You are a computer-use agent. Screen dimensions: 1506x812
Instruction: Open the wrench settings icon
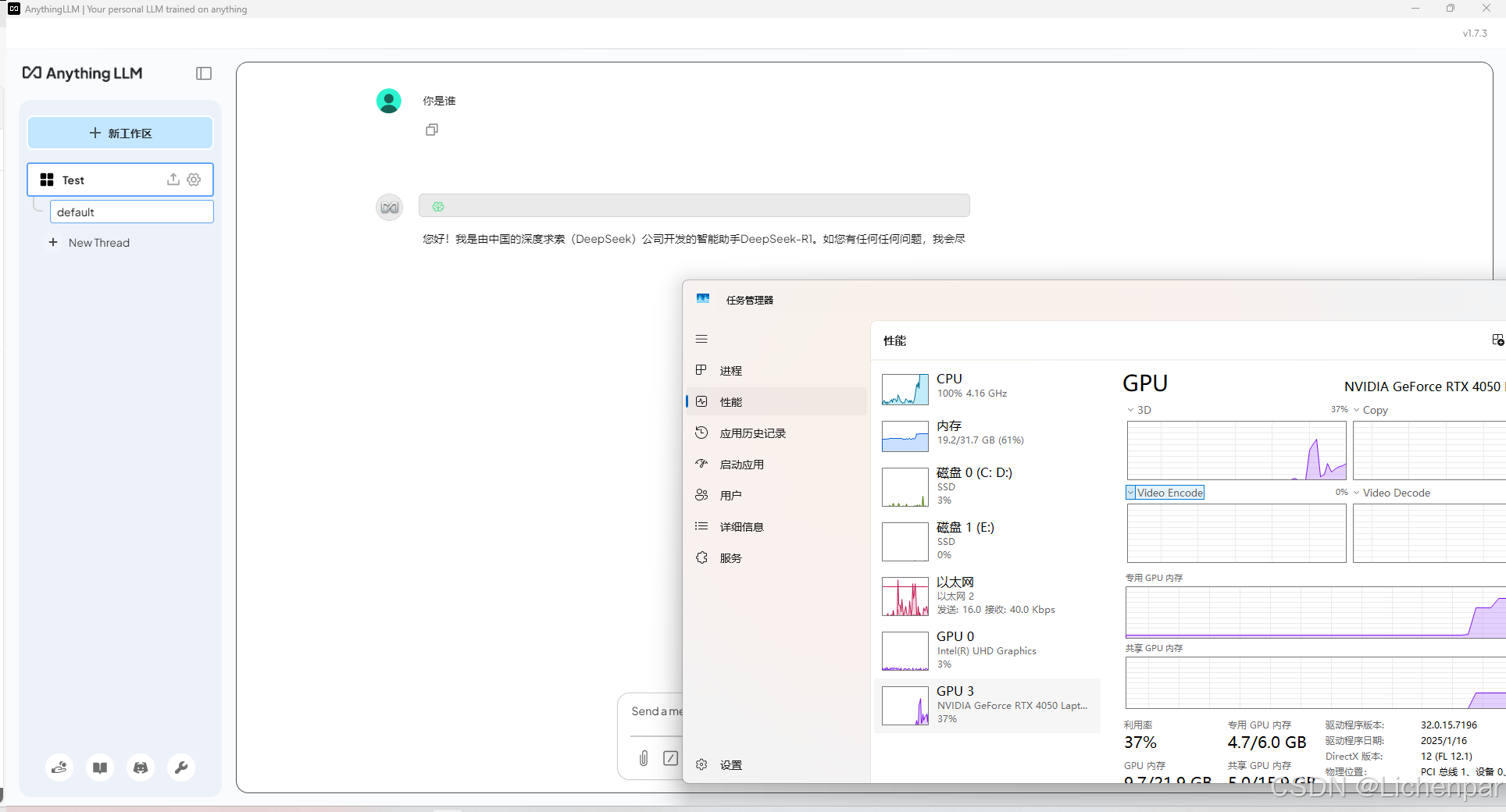tap(181, 767)
